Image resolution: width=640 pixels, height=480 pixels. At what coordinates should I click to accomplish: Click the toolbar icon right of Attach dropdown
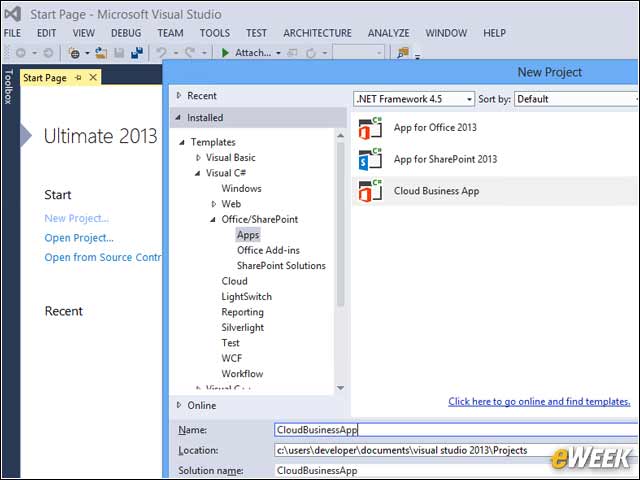click(x=292, y=53)
